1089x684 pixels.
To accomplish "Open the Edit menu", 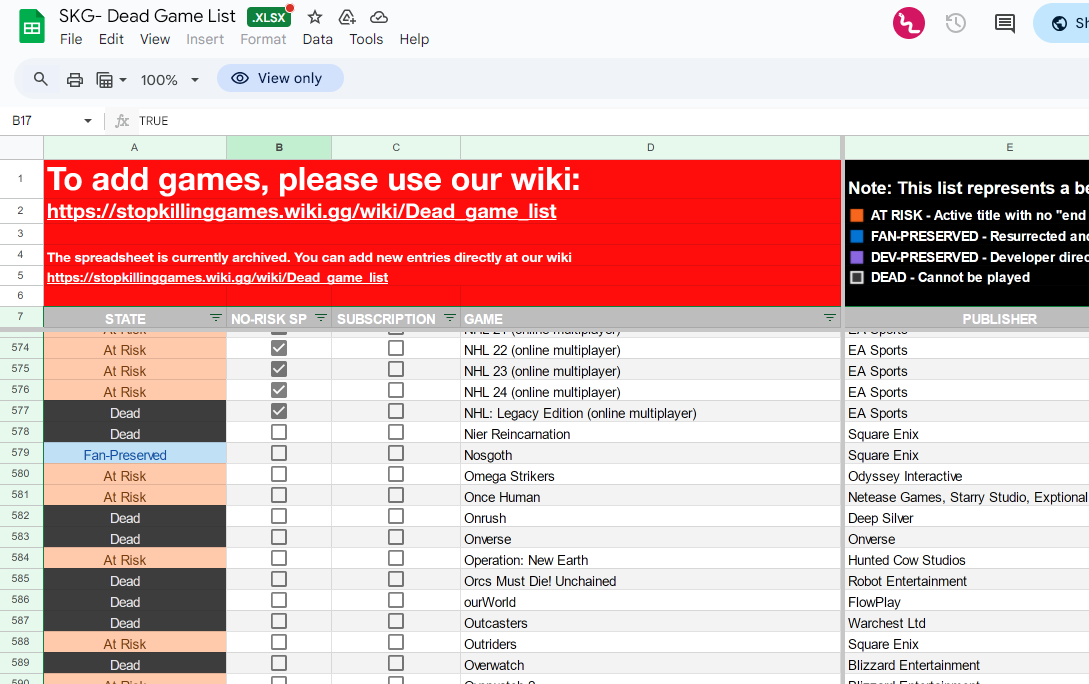I will tap(111, 40).
